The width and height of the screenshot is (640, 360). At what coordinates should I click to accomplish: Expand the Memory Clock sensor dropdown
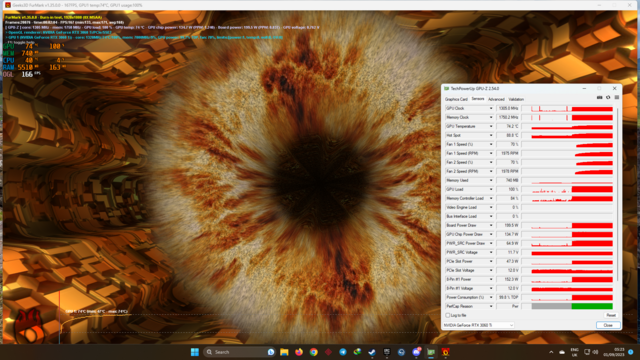click(491, 118)
